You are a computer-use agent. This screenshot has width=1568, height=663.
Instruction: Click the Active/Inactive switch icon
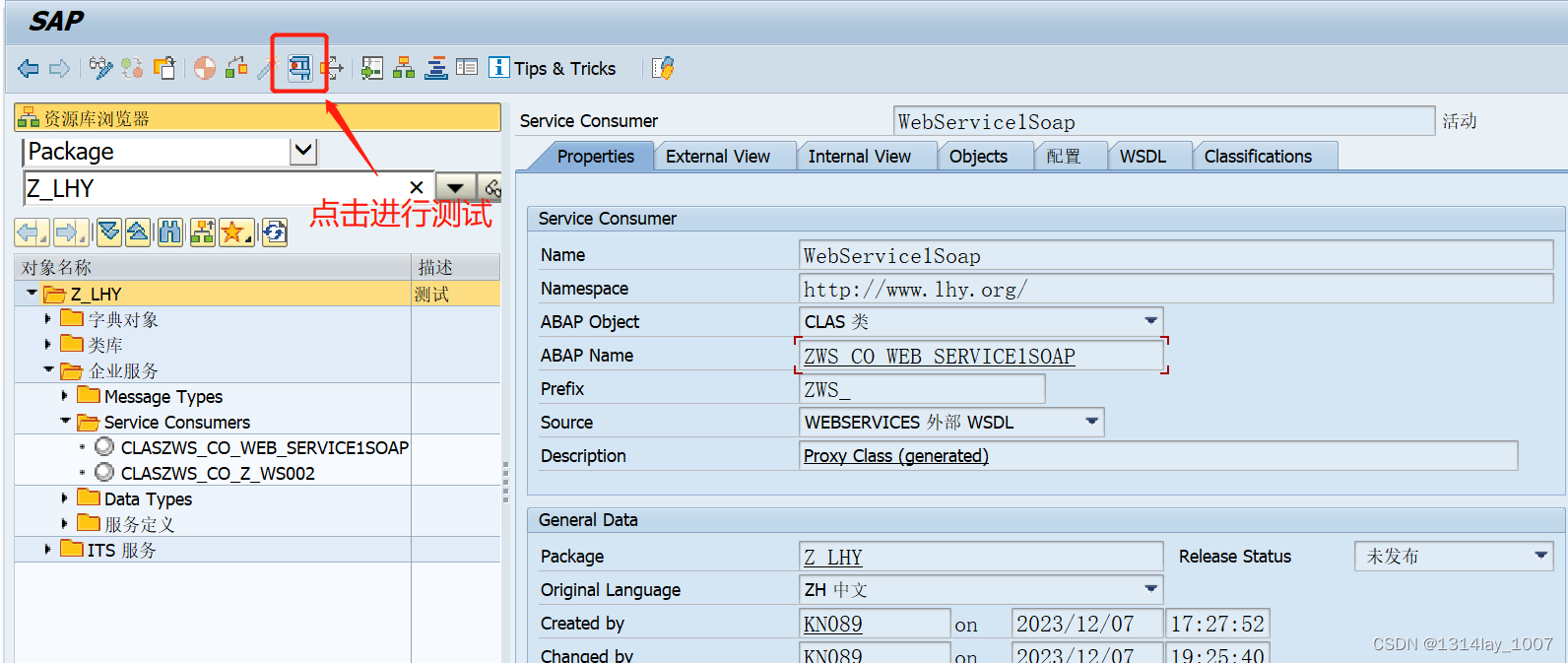point(132,68)
